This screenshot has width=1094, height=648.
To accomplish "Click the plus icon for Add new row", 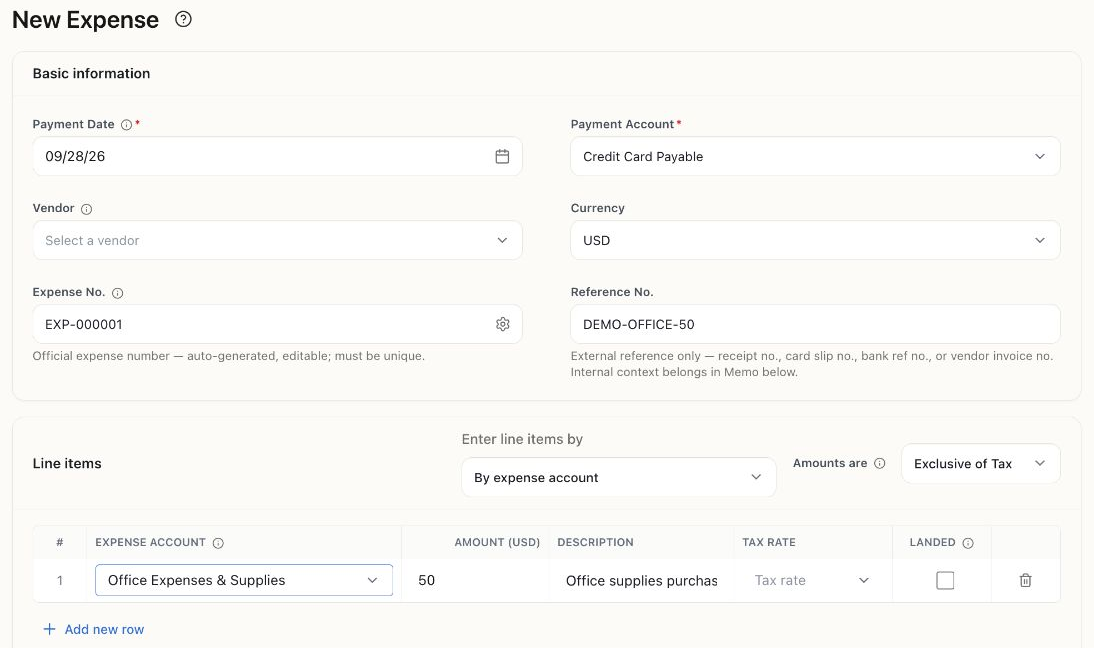I will point(50,629).
